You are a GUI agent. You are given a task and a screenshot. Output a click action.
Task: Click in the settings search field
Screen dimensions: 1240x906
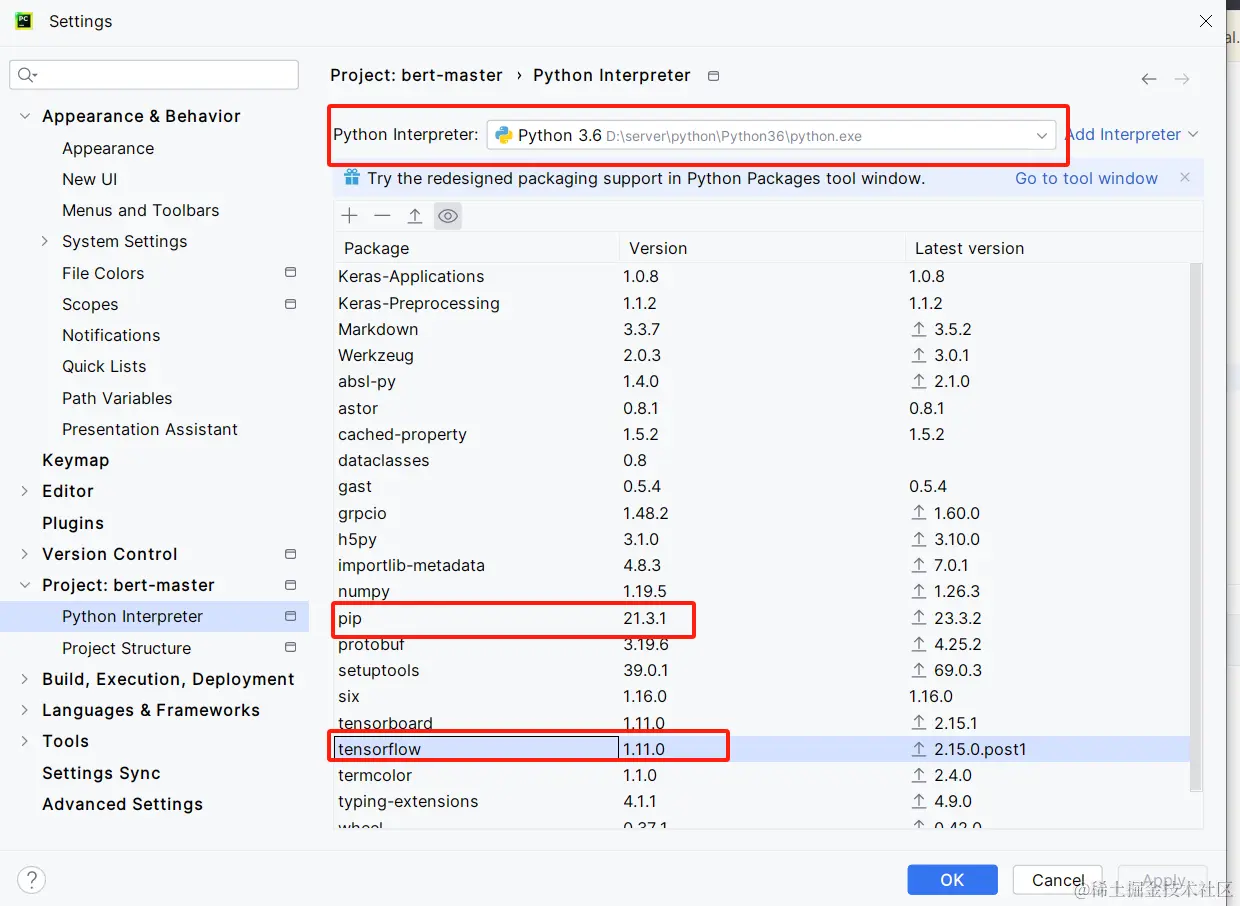point(154,75)
